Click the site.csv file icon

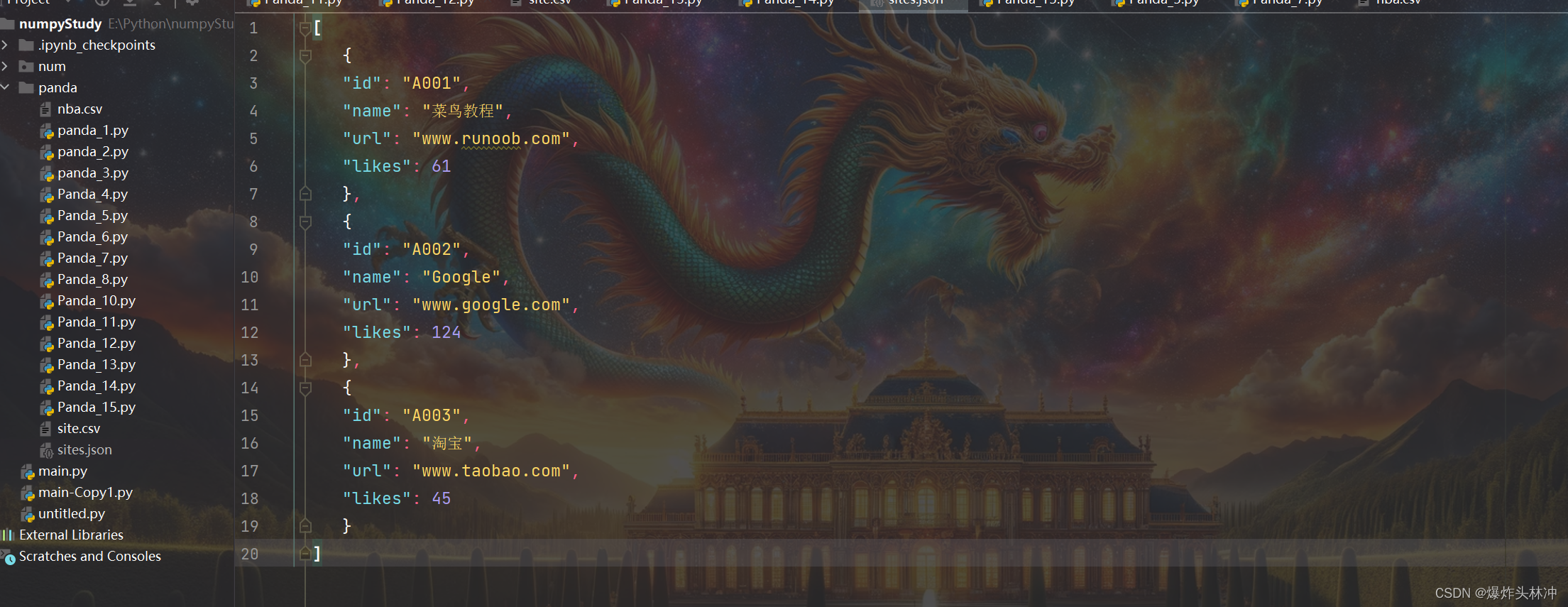(x=46, y=429)
